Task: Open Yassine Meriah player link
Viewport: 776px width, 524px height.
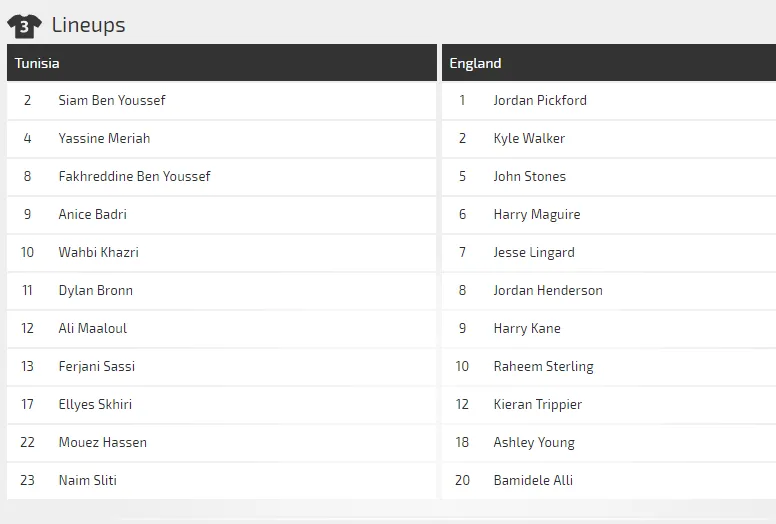Action: 104,139
